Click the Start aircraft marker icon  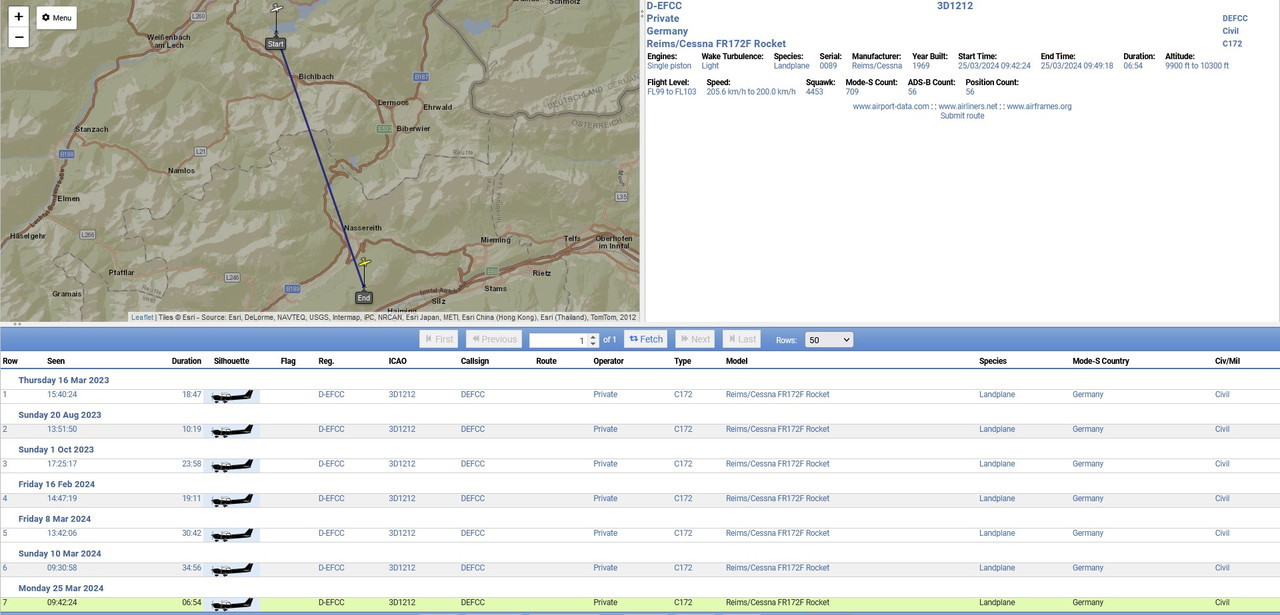(x=277, y=8)
